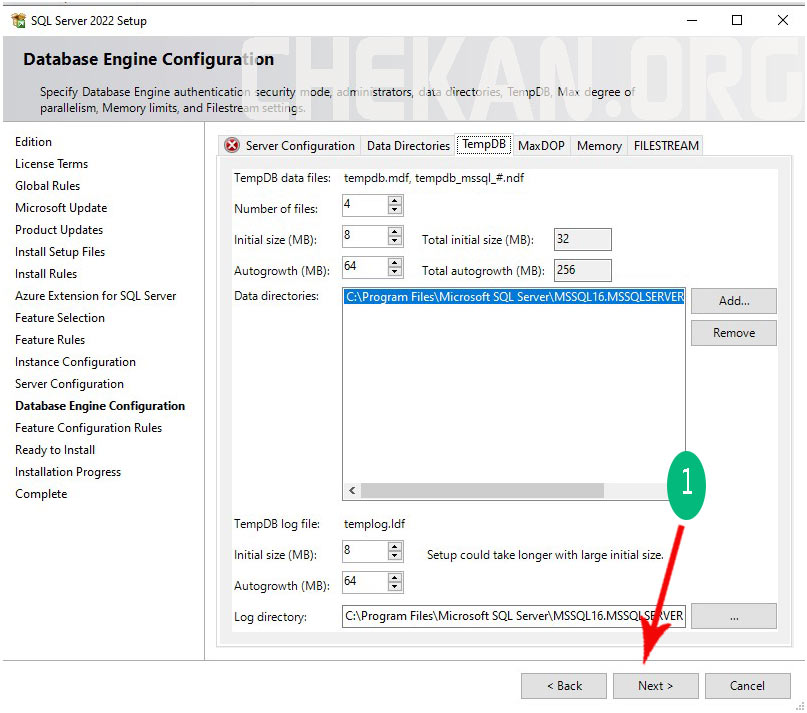Click Feature Configuration Rules step
Image resolution: width=807 pixels, height=713 pixels.
pos(89,428)
